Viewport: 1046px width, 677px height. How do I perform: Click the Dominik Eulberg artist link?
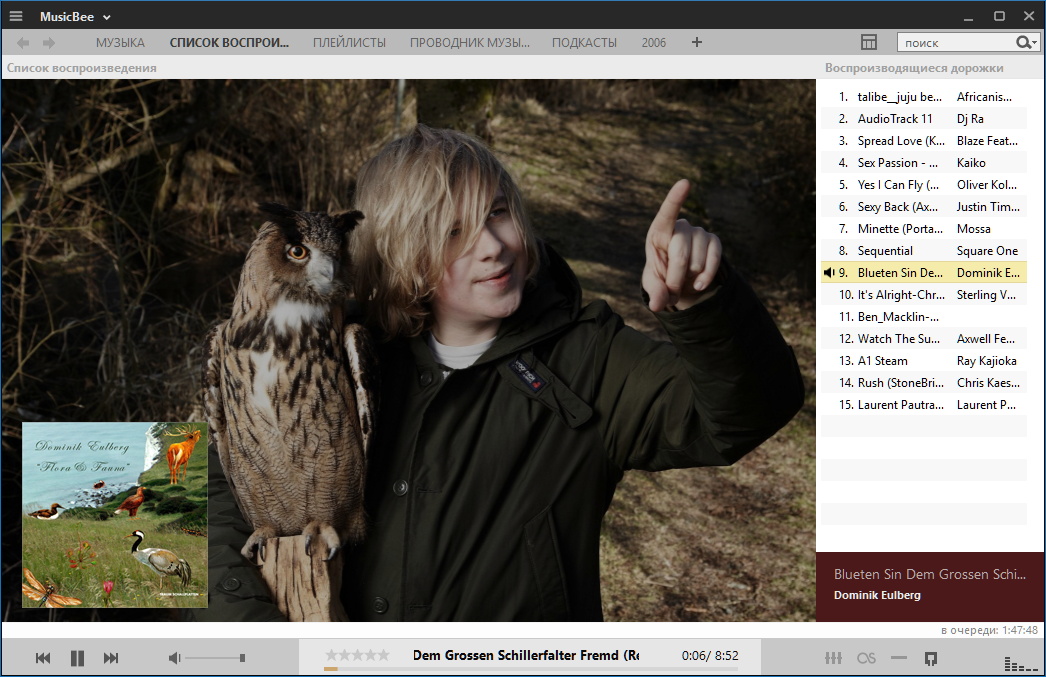click(877, 595)
